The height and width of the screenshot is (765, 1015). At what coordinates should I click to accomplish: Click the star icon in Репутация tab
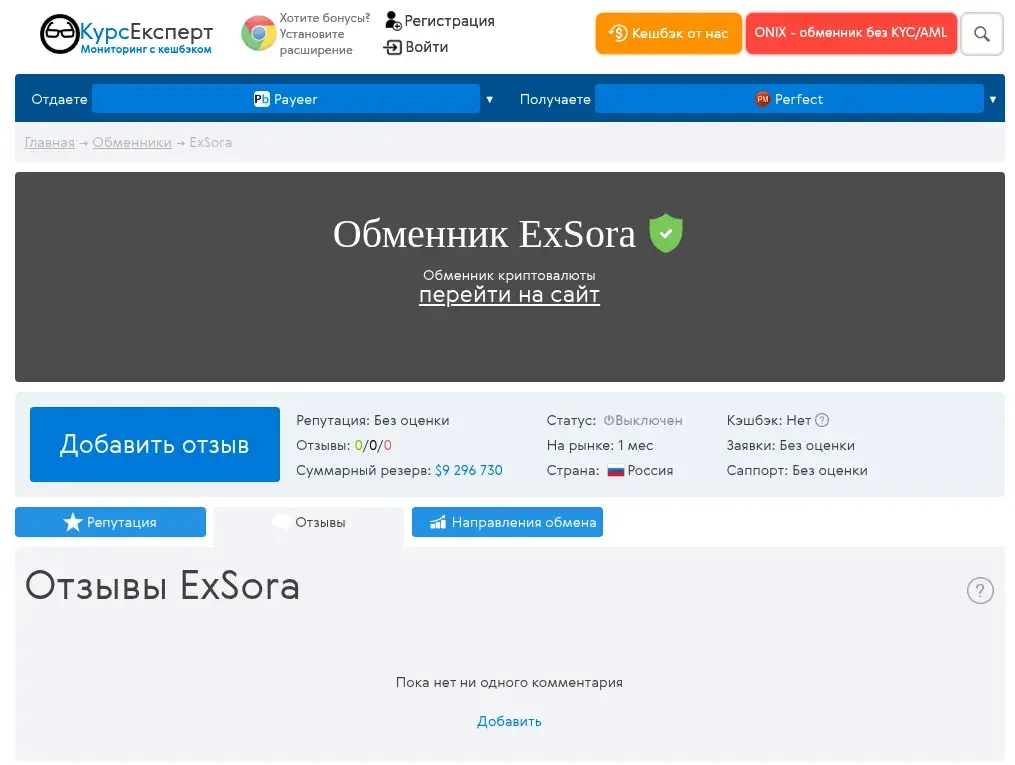click(x=72, y=522)
